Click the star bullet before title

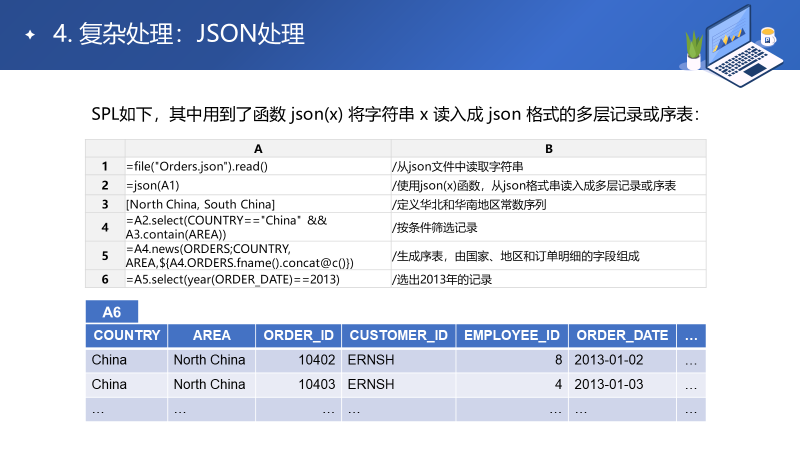[30, 35]
